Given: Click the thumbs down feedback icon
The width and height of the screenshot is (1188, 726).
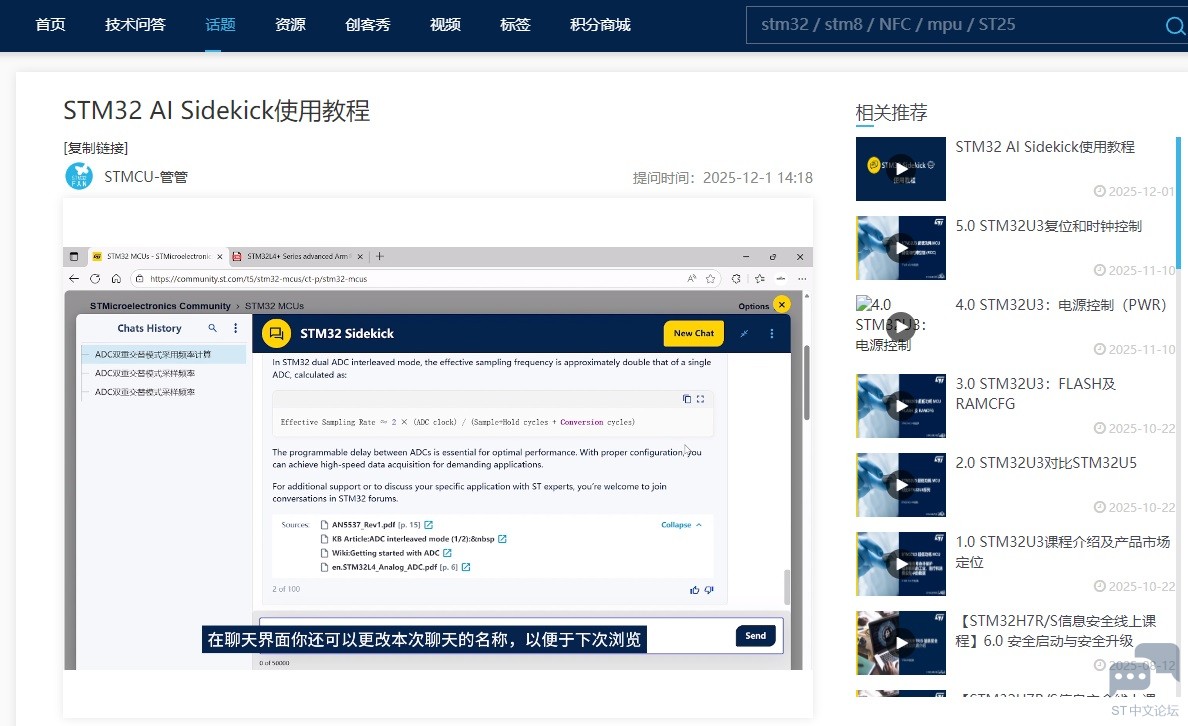Looking at the screenshot, I should coord(708,590).
